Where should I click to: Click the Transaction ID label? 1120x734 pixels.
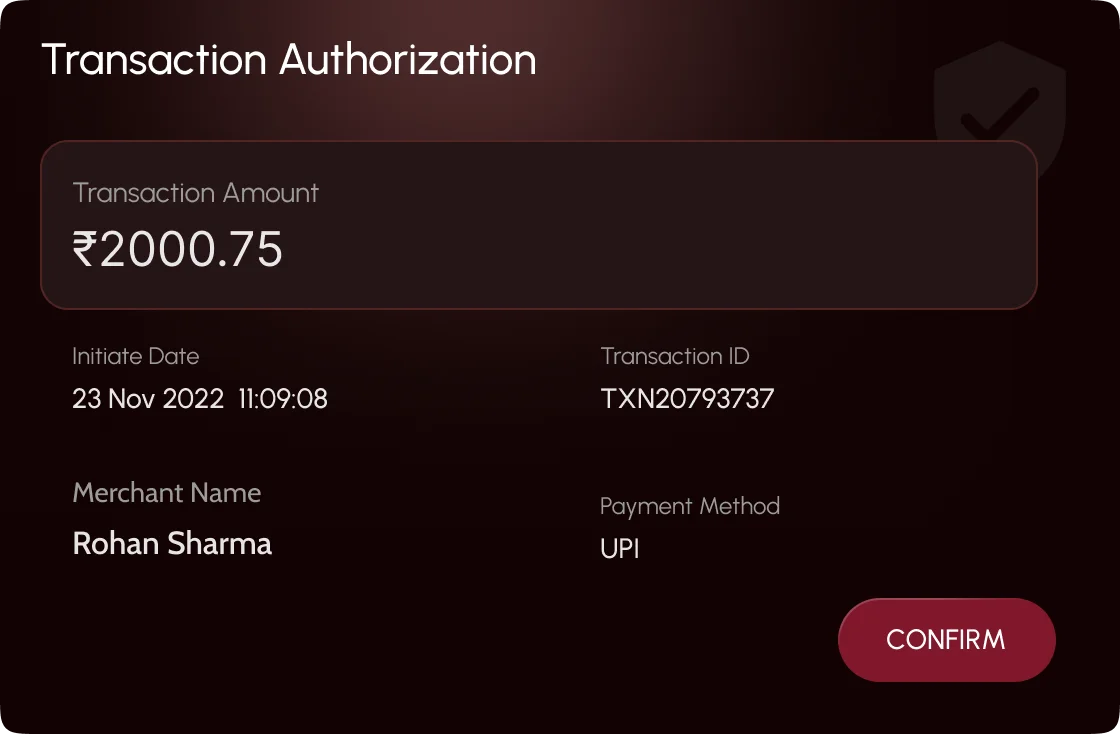pyautogui.click(x=674, y=356)
